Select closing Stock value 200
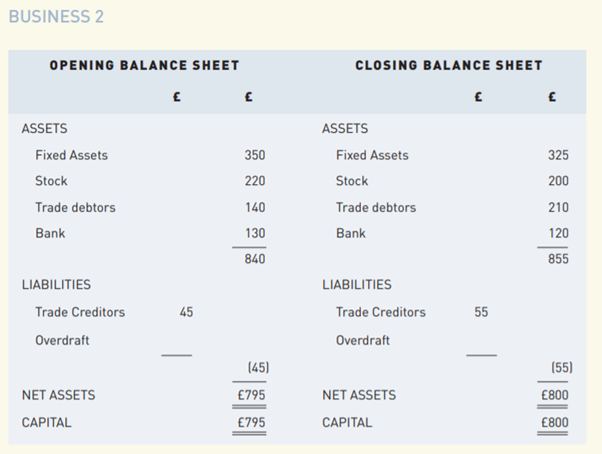 [x=558, y=181]
